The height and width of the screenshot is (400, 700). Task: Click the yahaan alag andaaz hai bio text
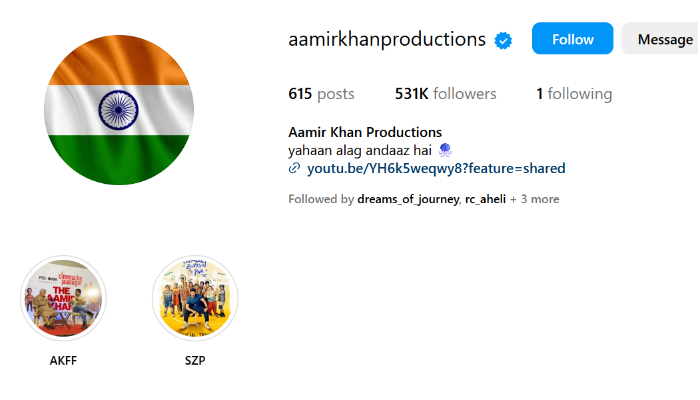tap(360, 150)
